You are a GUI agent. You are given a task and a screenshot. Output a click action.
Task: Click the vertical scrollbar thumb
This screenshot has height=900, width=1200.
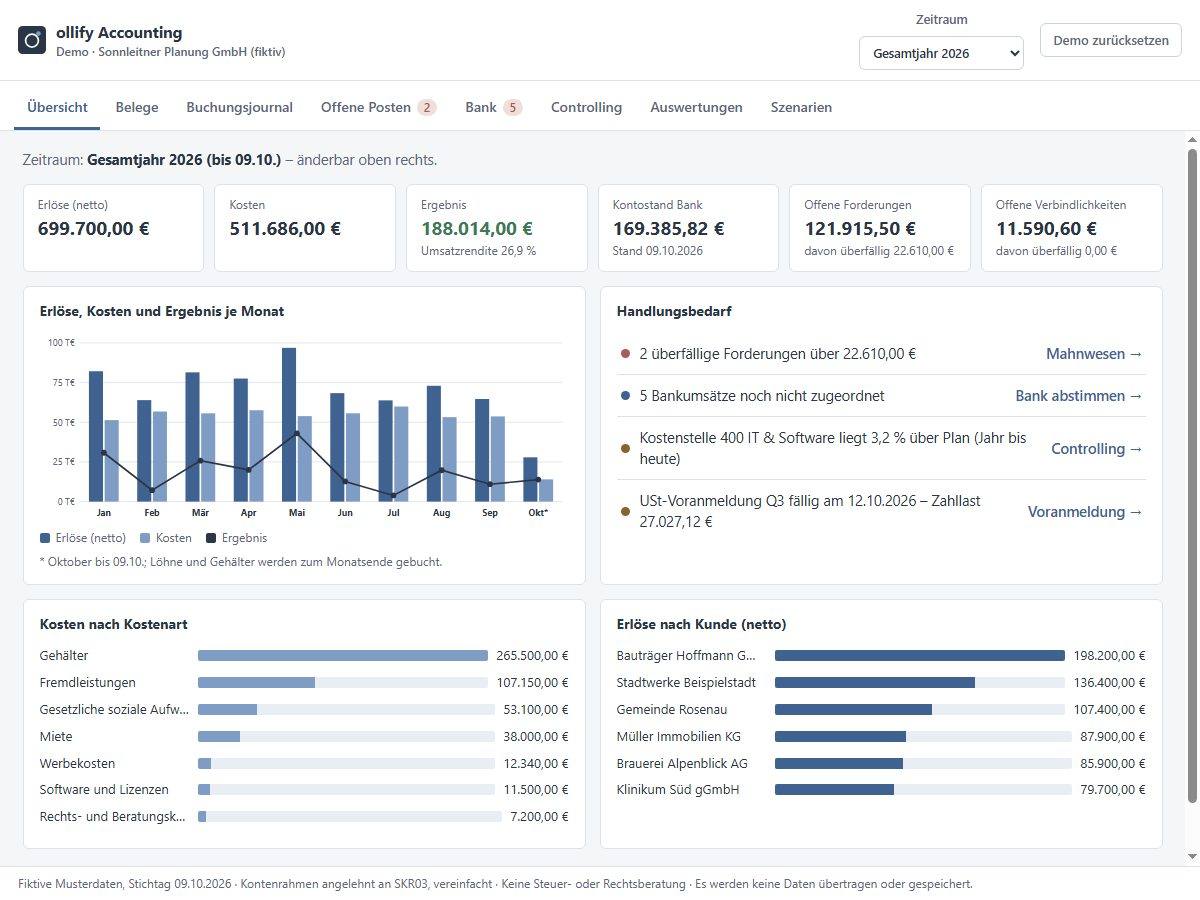(1191, 475)
